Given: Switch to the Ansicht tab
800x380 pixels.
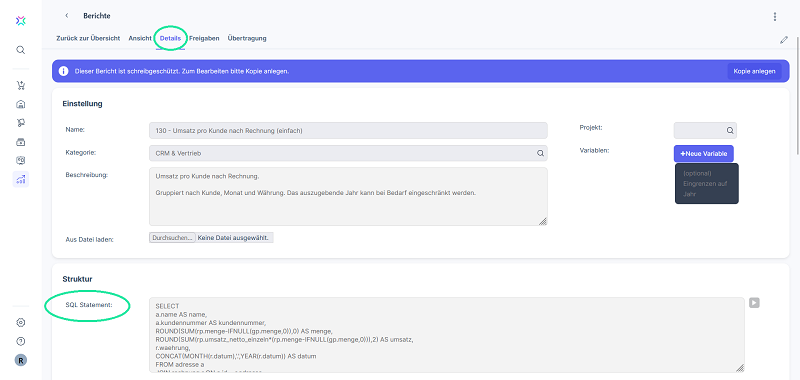Looking at the screenshot, I should pyautogui.click(x=140, y=38).
